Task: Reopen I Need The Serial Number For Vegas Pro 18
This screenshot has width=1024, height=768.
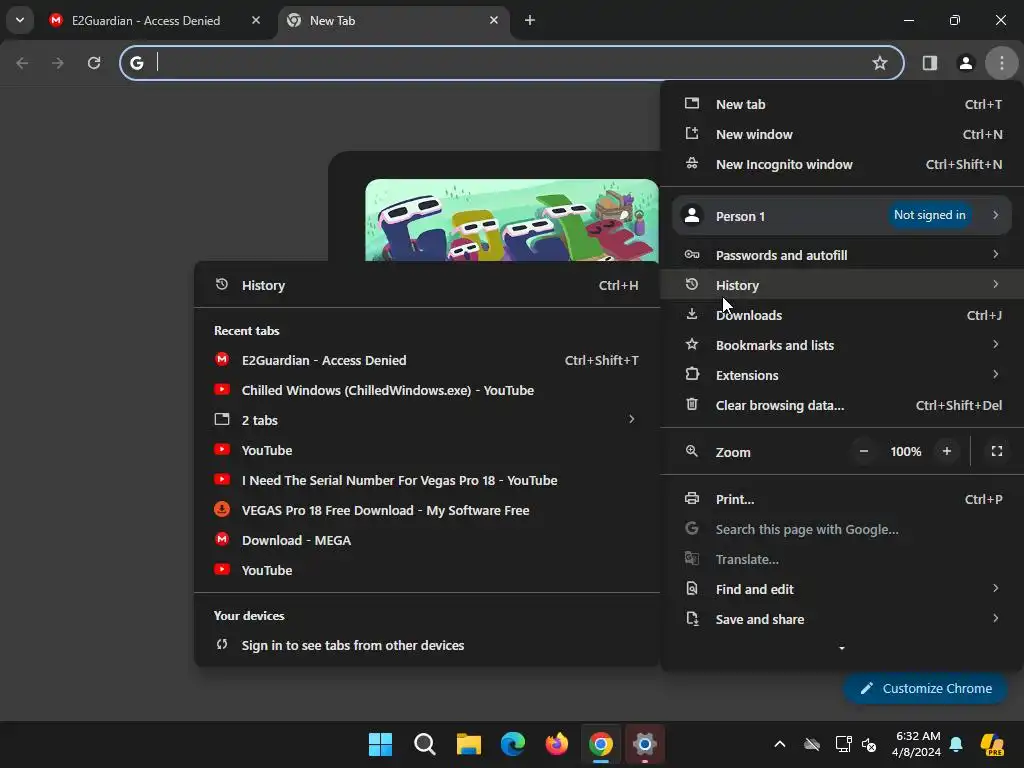Action: [x=426, y=480]
